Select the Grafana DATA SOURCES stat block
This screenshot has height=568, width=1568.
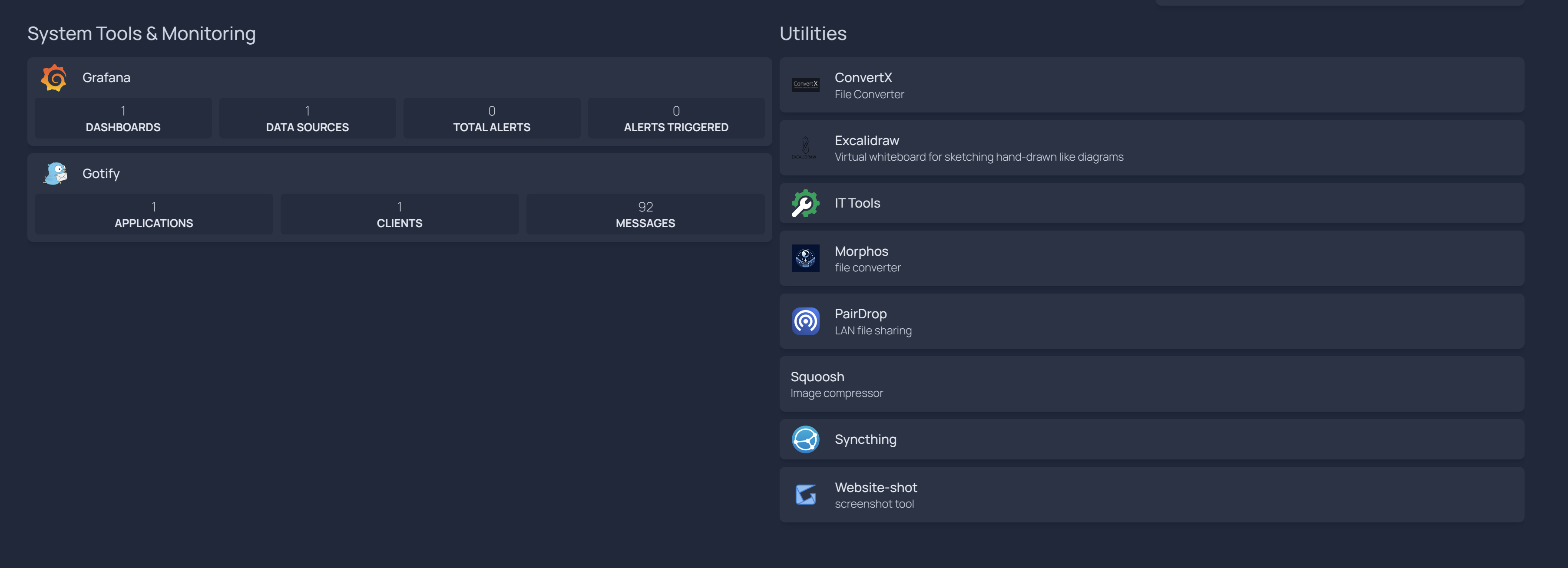tap(308, 118)
